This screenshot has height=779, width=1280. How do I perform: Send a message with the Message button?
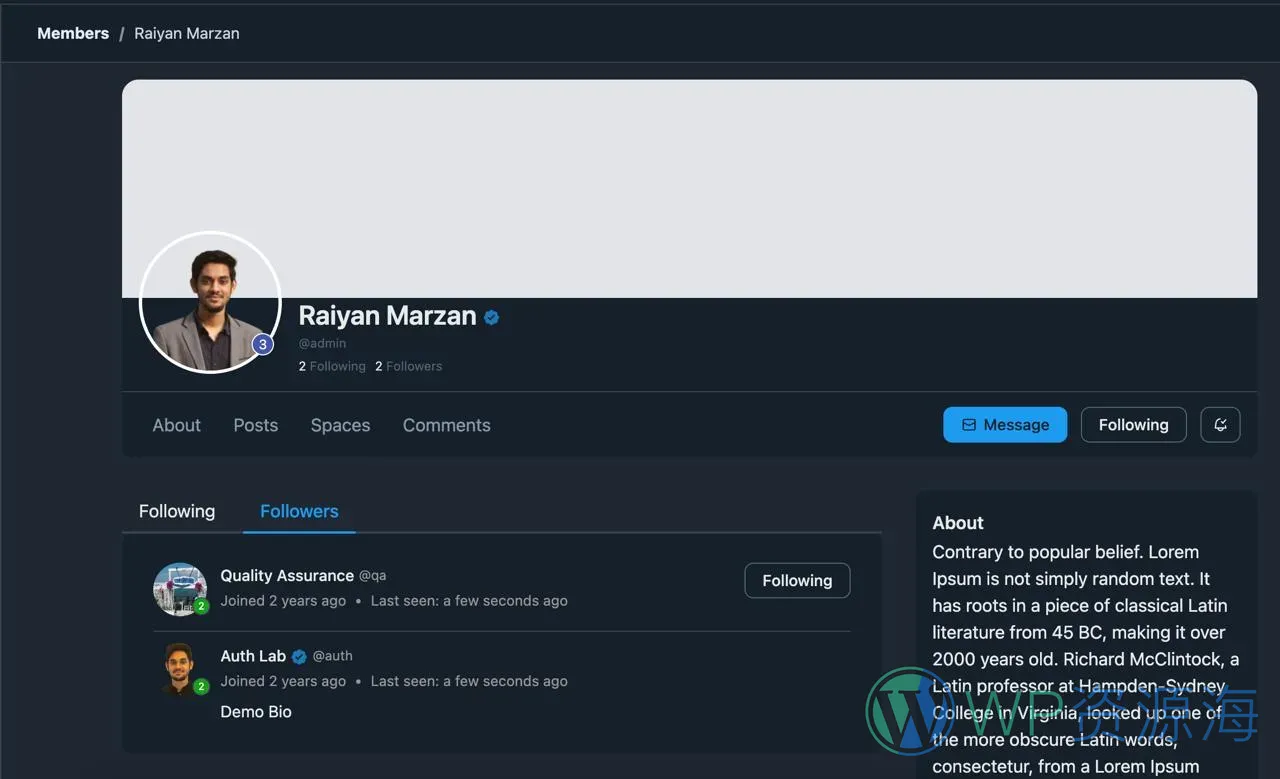pyautogui.click(x=1005, y=425)
